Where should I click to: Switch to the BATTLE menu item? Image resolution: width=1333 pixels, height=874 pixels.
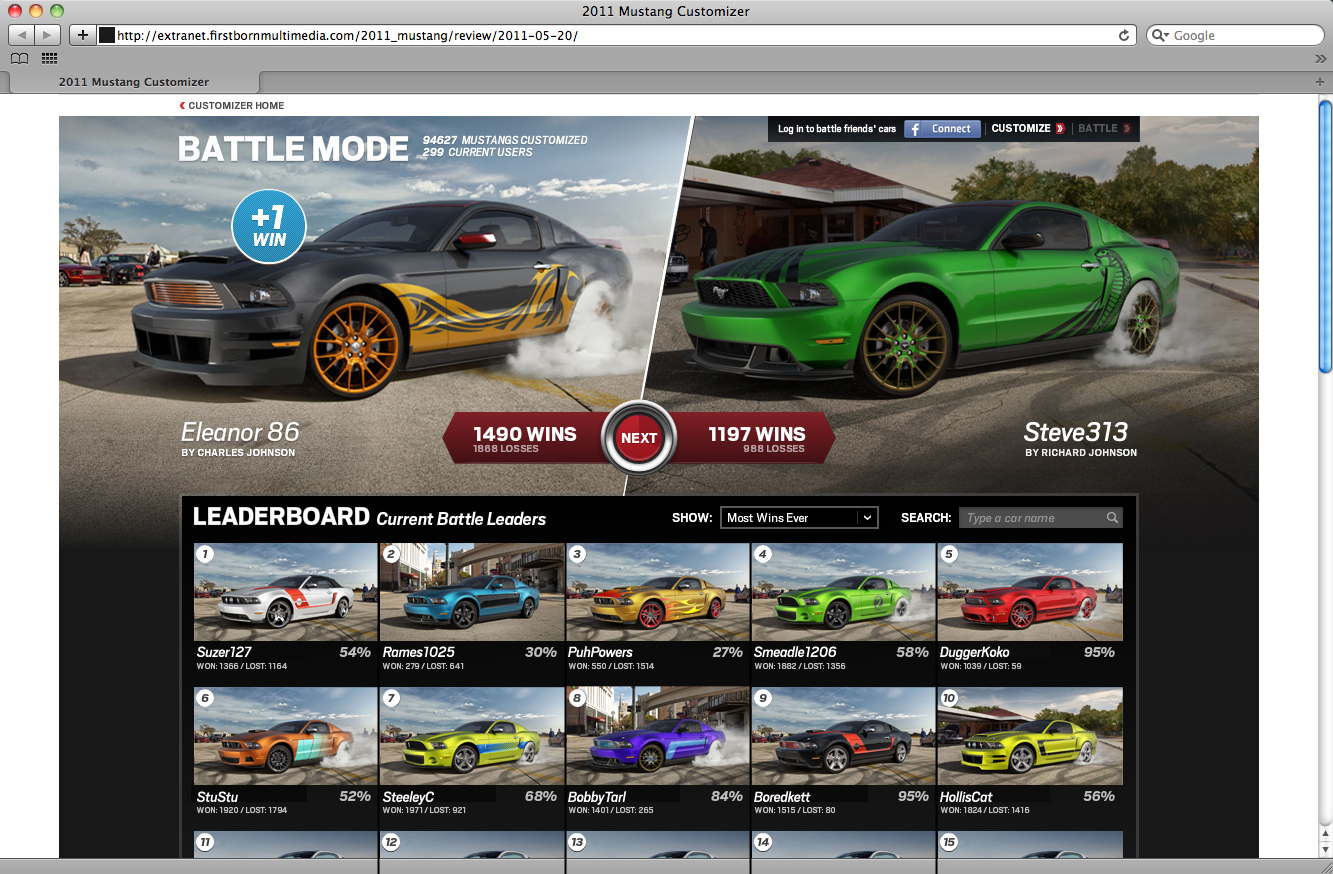1098,129
